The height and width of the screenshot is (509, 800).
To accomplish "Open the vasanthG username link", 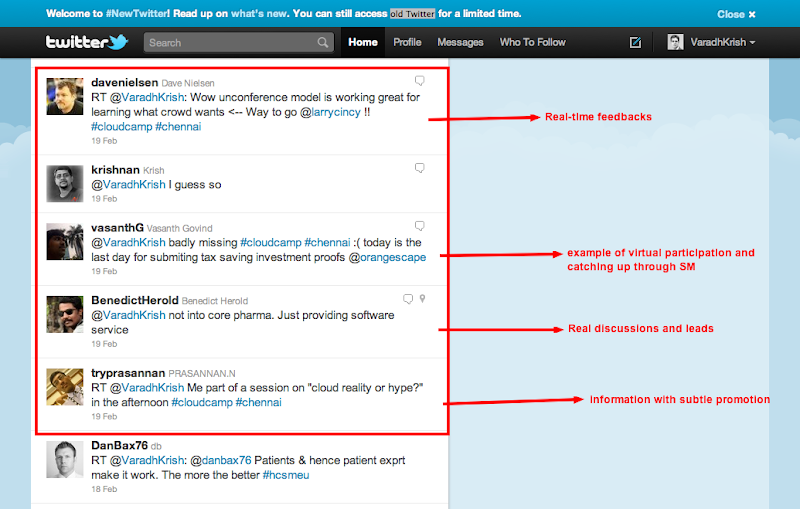I will (x=117, y=227).
